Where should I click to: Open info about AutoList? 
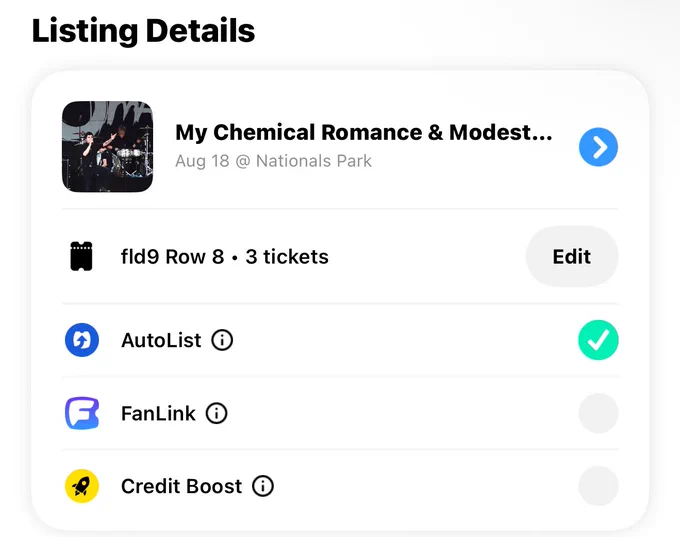[x=222, y=340]
